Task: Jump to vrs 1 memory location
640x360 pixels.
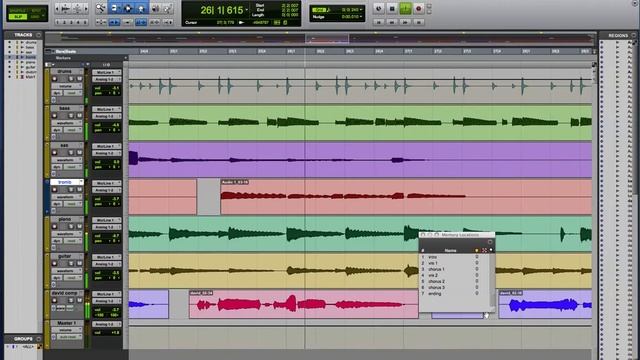Action: (433, 263)
